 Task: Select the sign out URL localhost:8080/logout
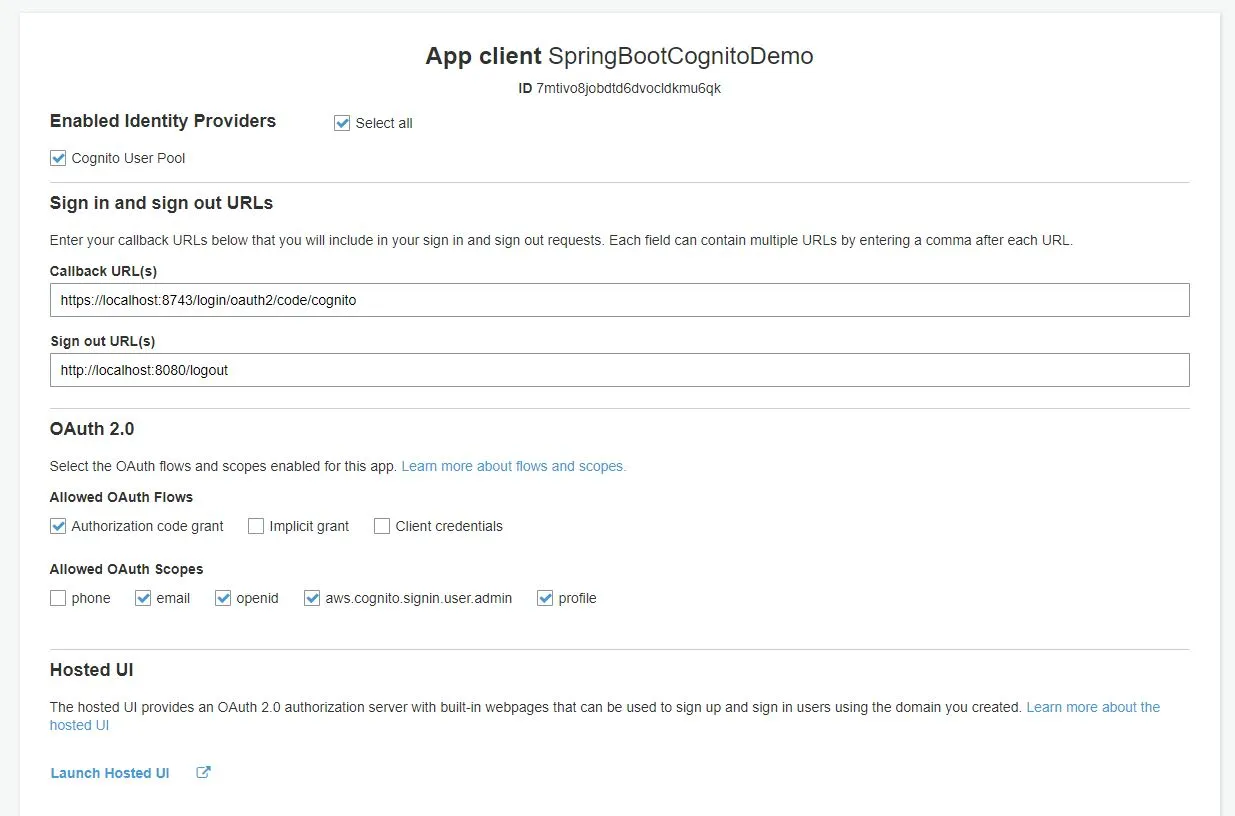145,369
